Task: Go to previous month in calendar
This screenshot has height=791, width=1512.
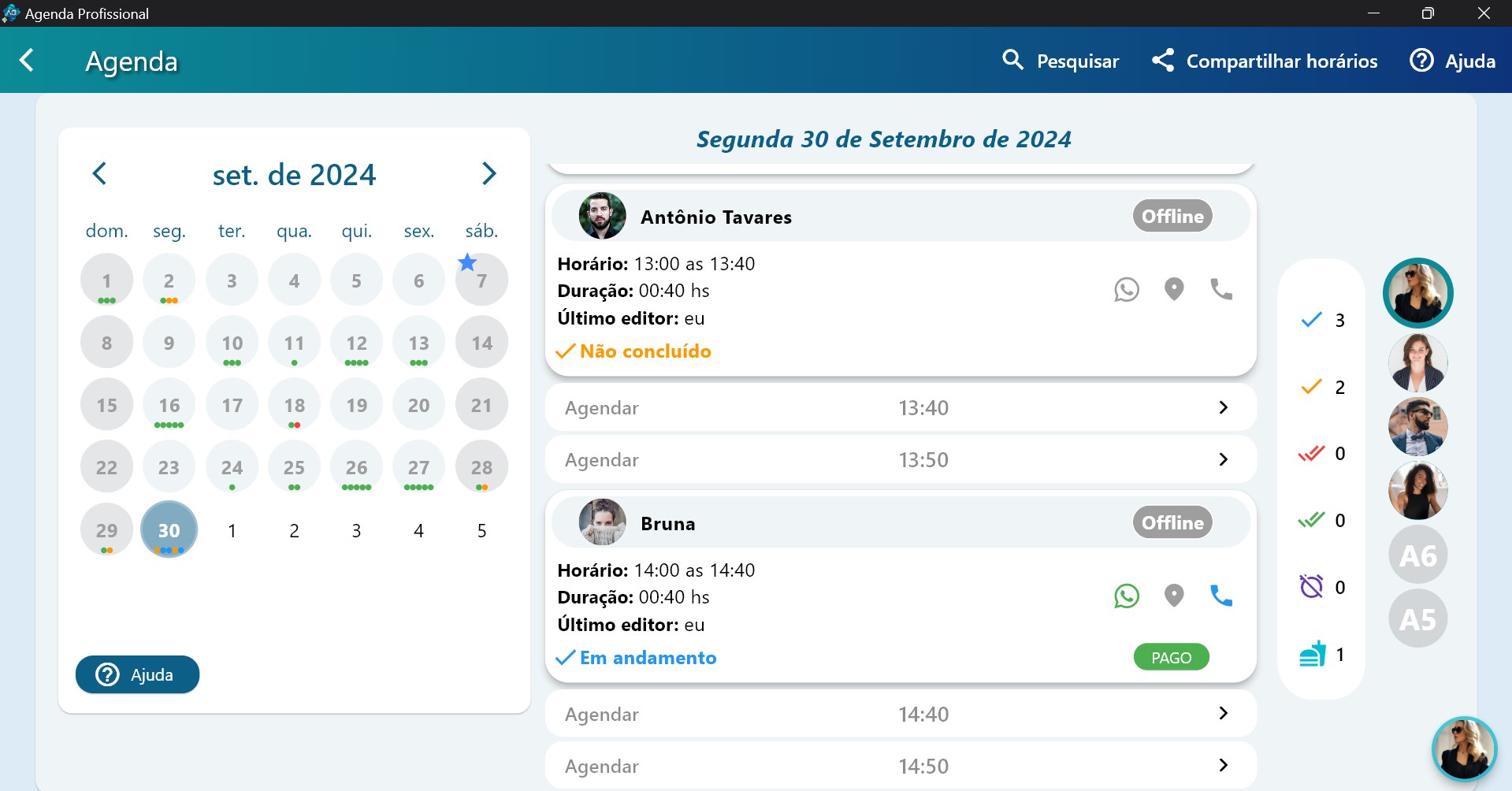Action: coord(99,173)
